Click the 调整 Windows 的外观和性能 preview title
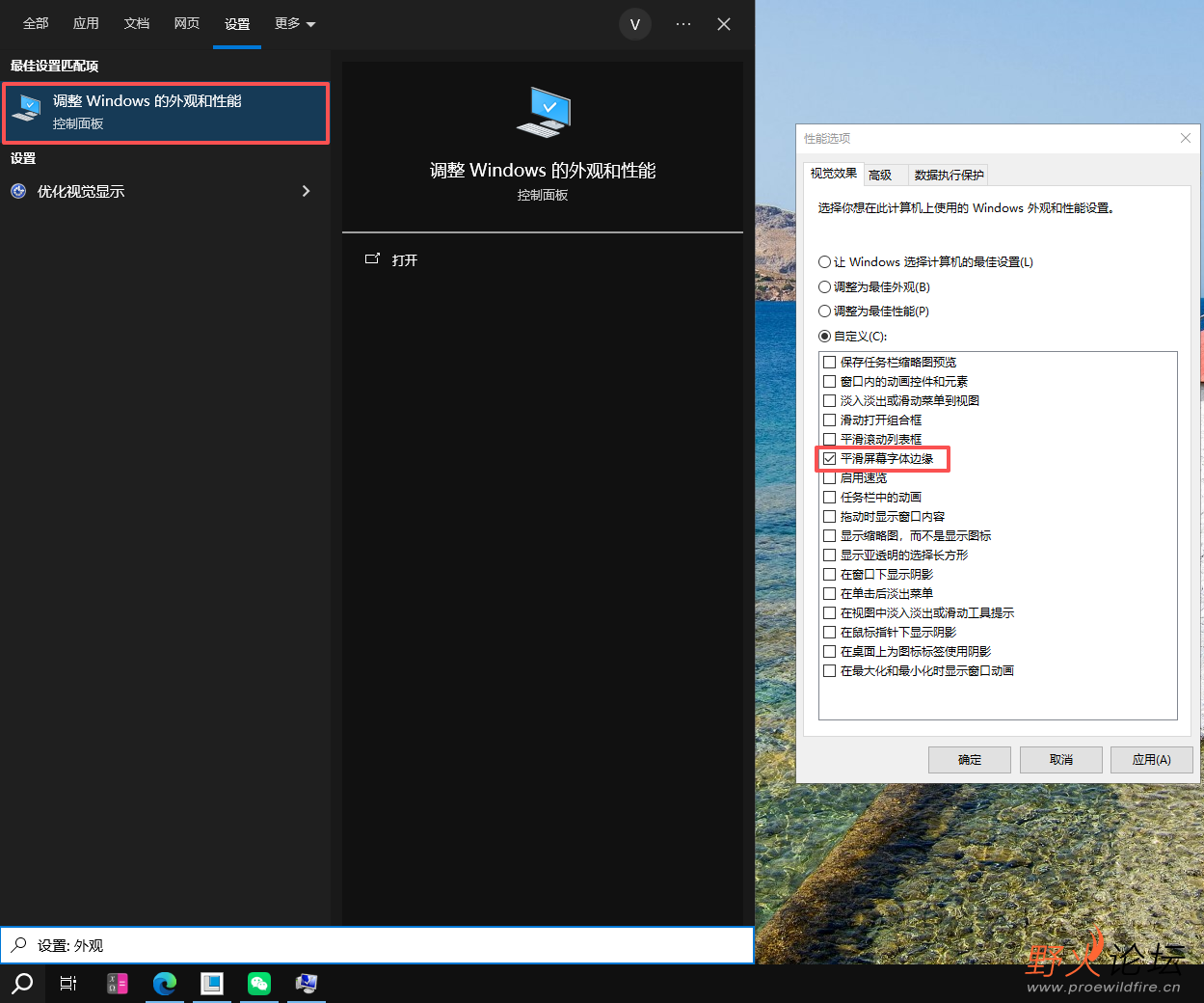1204x1003 pixels. click(x=543, y=171)
